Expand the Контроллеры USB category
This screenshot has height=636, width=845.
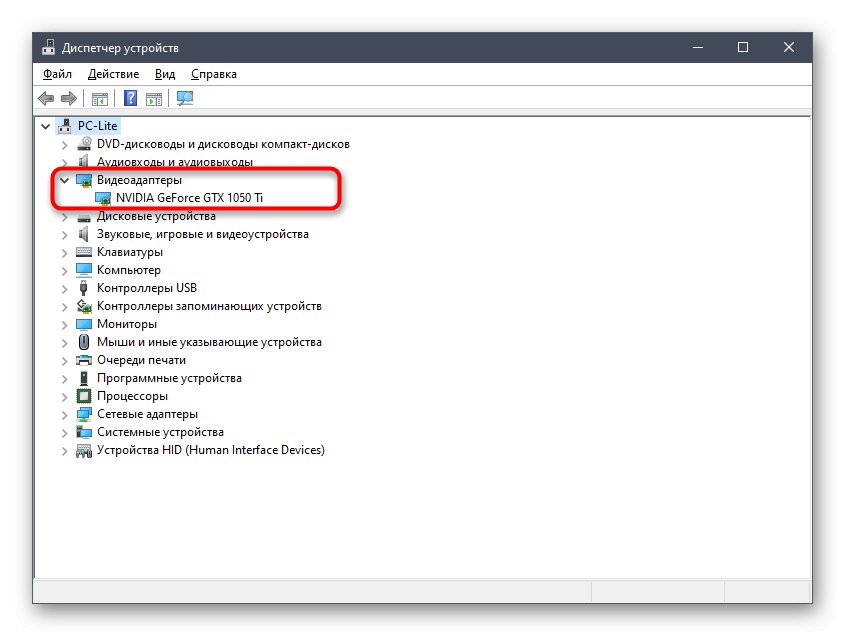[x=64, y=288]
